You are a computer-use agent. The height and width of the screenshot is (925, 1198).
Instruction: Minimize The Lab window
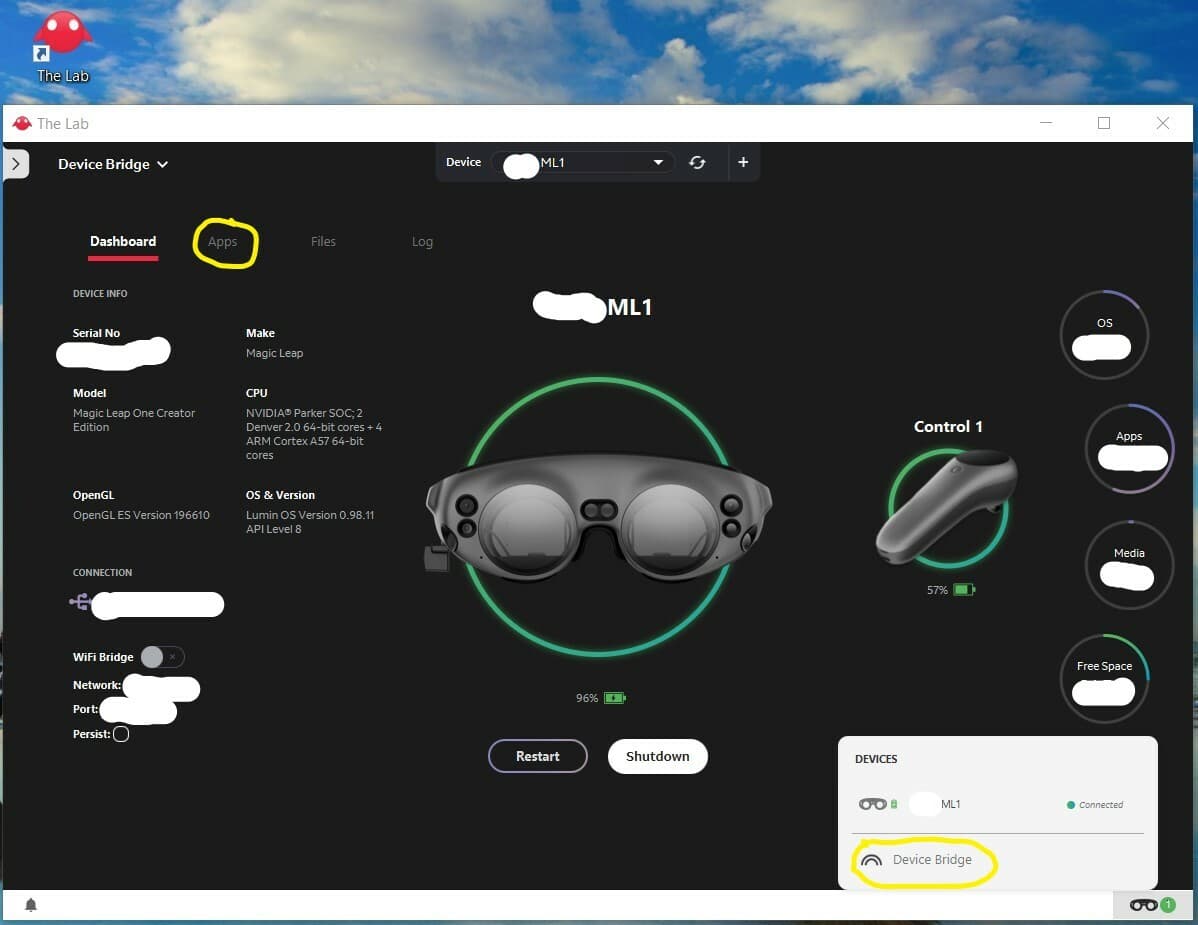(1046, 123)
